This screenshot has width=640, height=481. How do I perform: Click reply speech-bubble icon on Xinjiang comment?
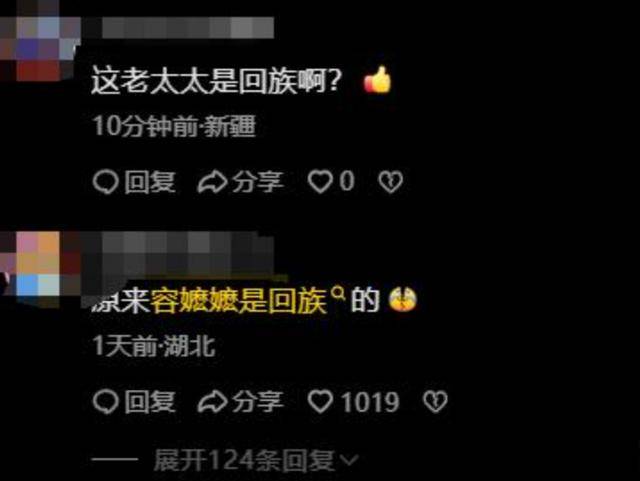pos(105,182)
